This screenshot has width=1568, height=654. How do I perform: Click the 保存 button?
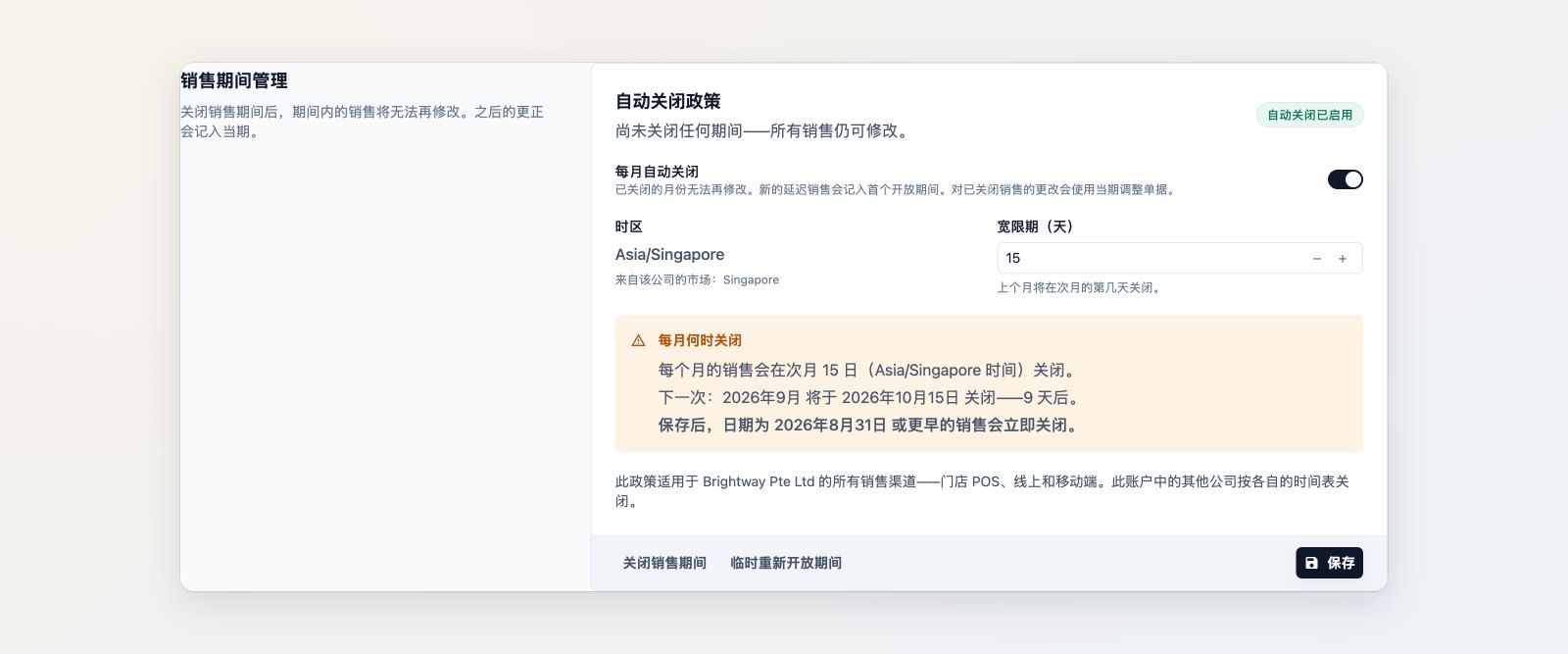point(1329,563)
